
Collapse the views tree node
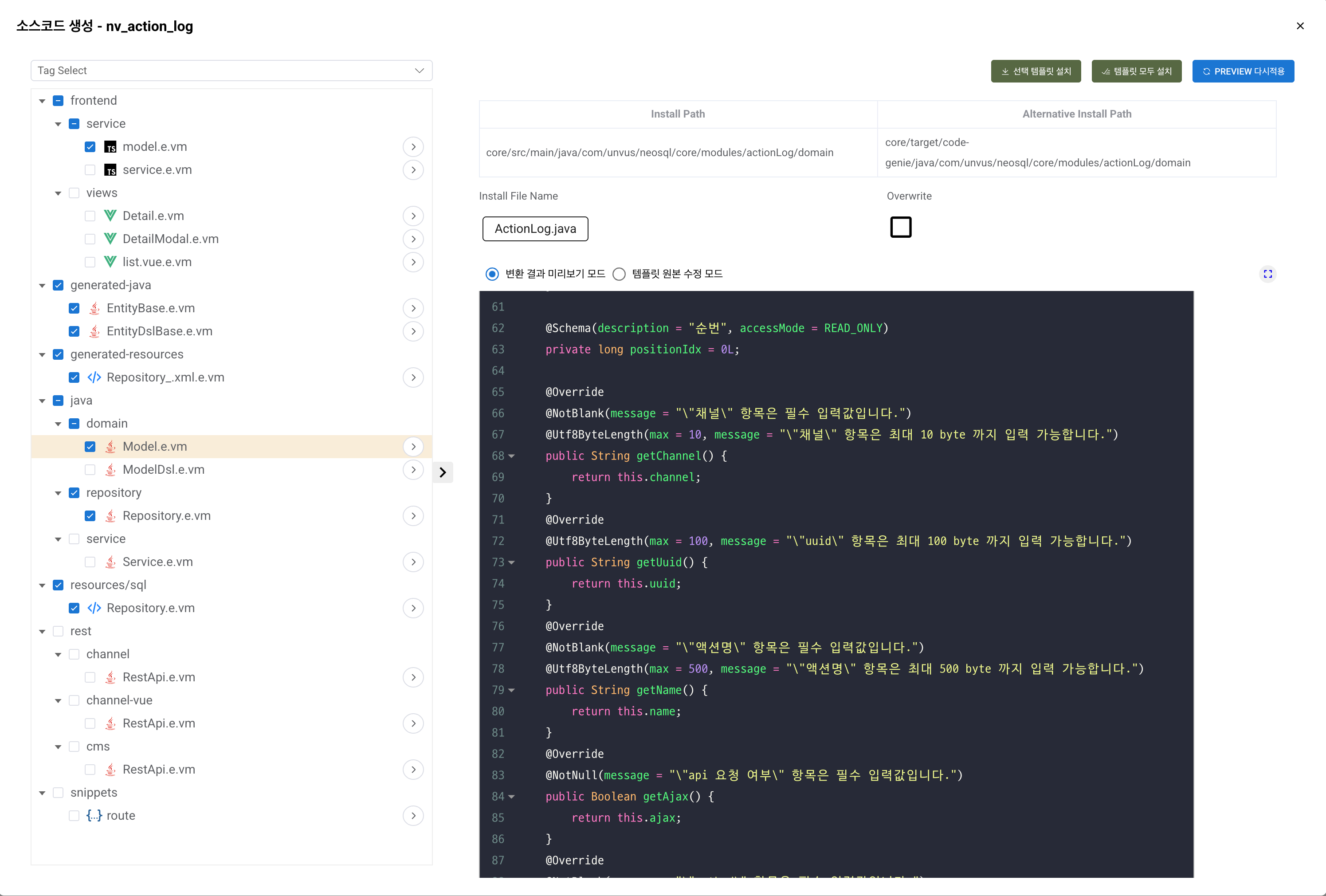[x=58, y=193]
